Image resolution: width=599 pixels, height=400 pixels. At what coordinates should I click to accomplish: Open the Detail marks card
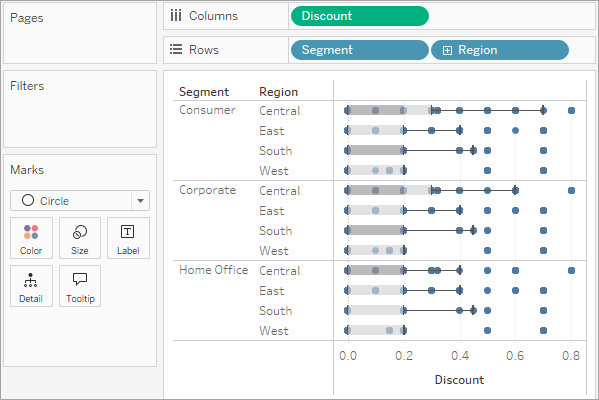click(x=31, y=286)
